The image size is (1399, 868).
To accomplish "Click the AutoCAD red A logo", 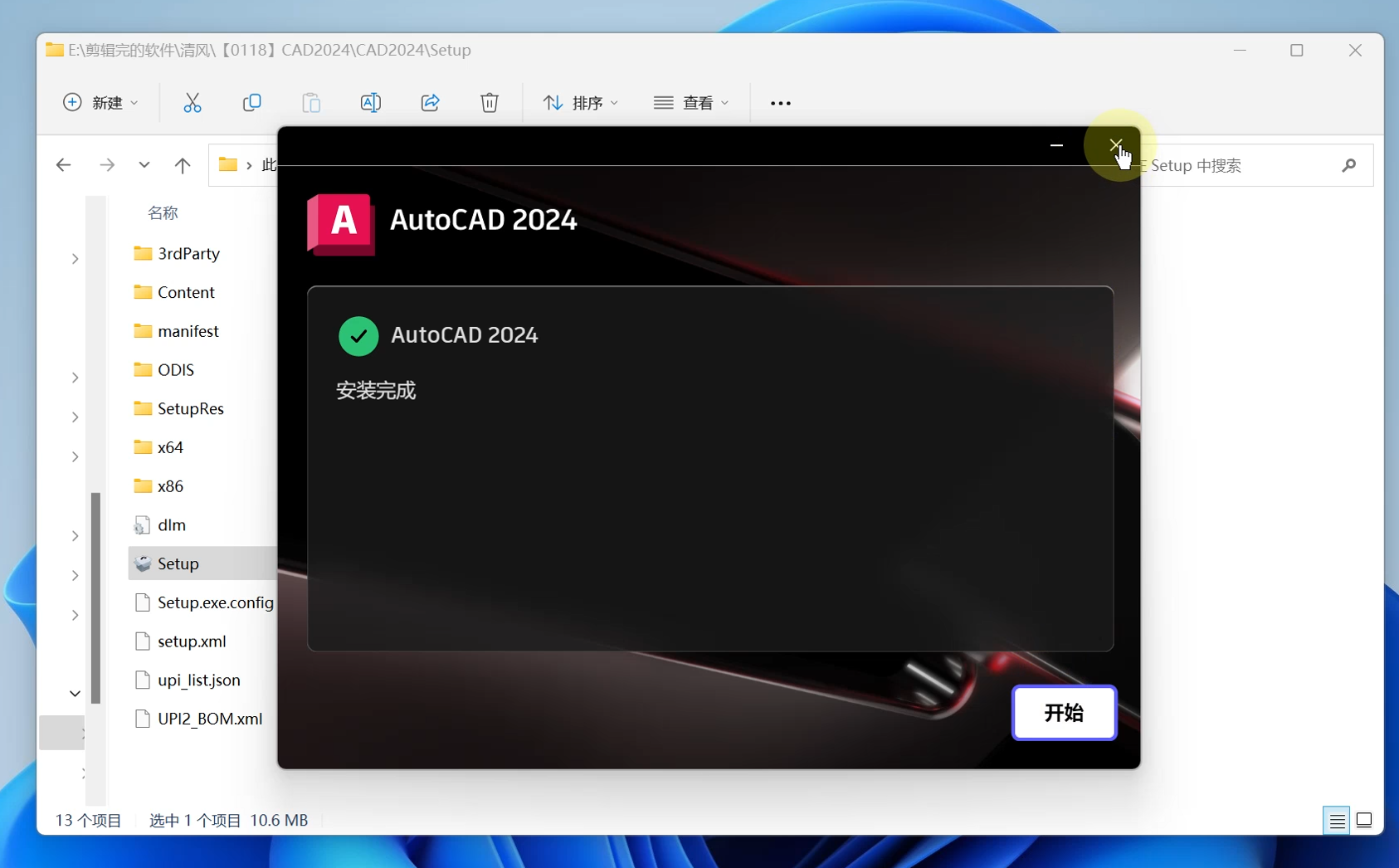I will 341,224.
